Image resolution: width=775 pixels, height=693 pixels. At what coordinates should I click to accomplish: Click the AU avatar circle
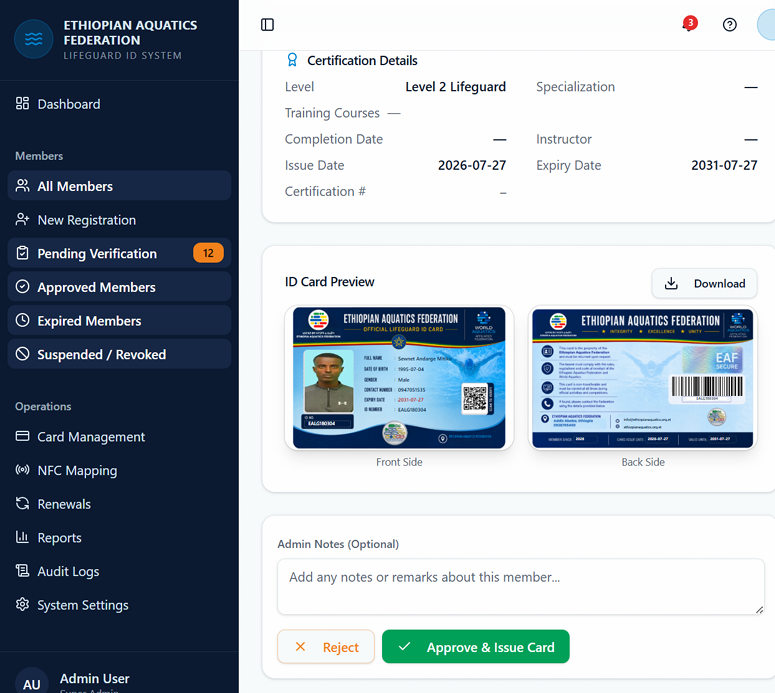32,682
